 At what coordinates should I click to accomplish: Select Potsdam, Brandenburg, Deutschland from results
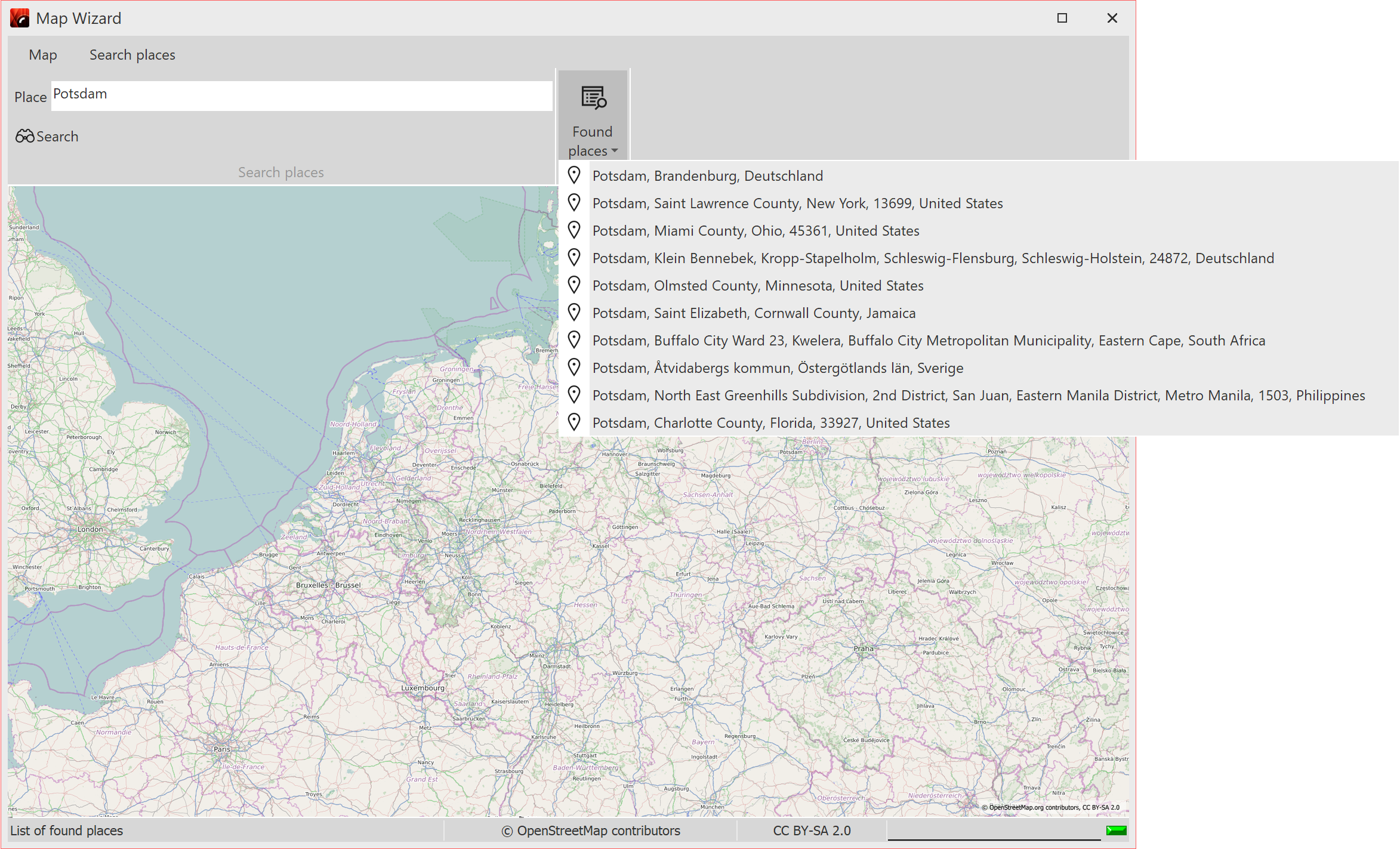(x=708, y=175)
